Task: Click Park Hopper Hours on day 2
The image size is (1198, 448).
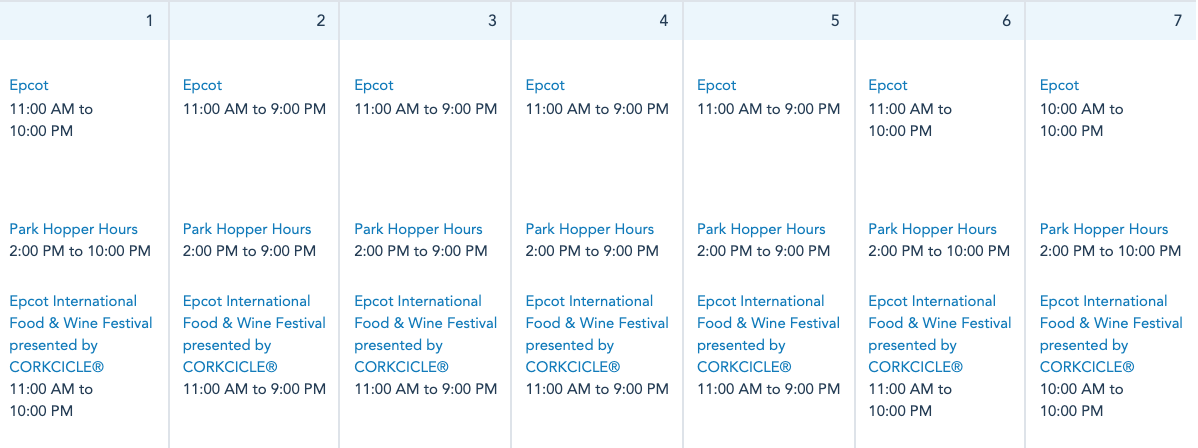Action: (x=247, y=230)
